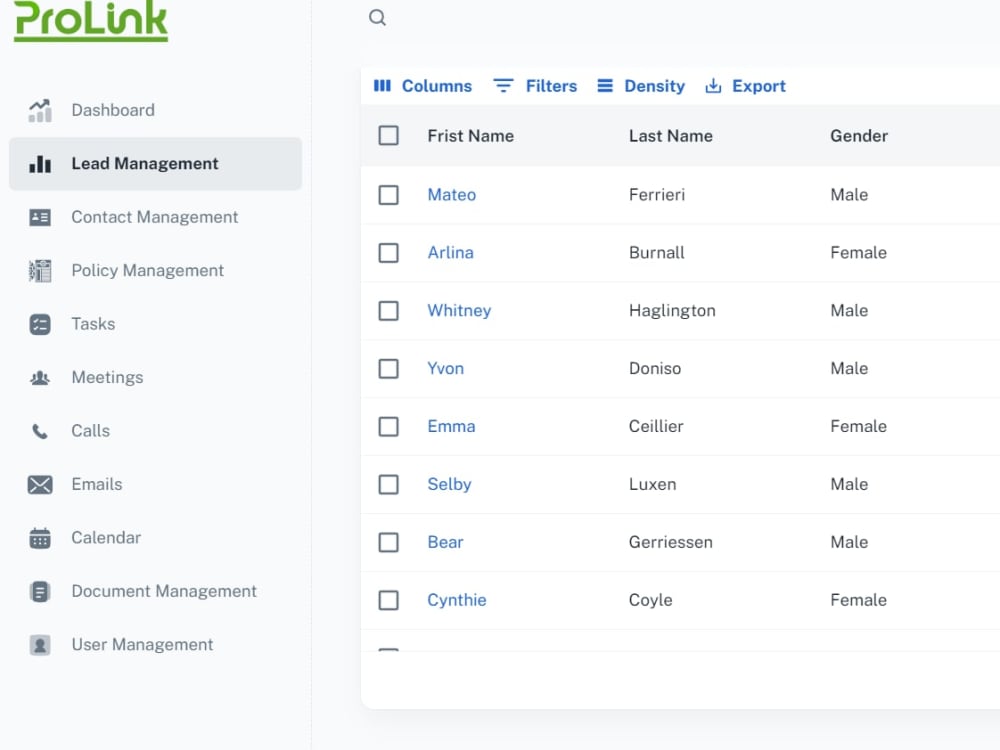Open lead Yvon's record
1000x750 pixels.
(x=445, y=369)
